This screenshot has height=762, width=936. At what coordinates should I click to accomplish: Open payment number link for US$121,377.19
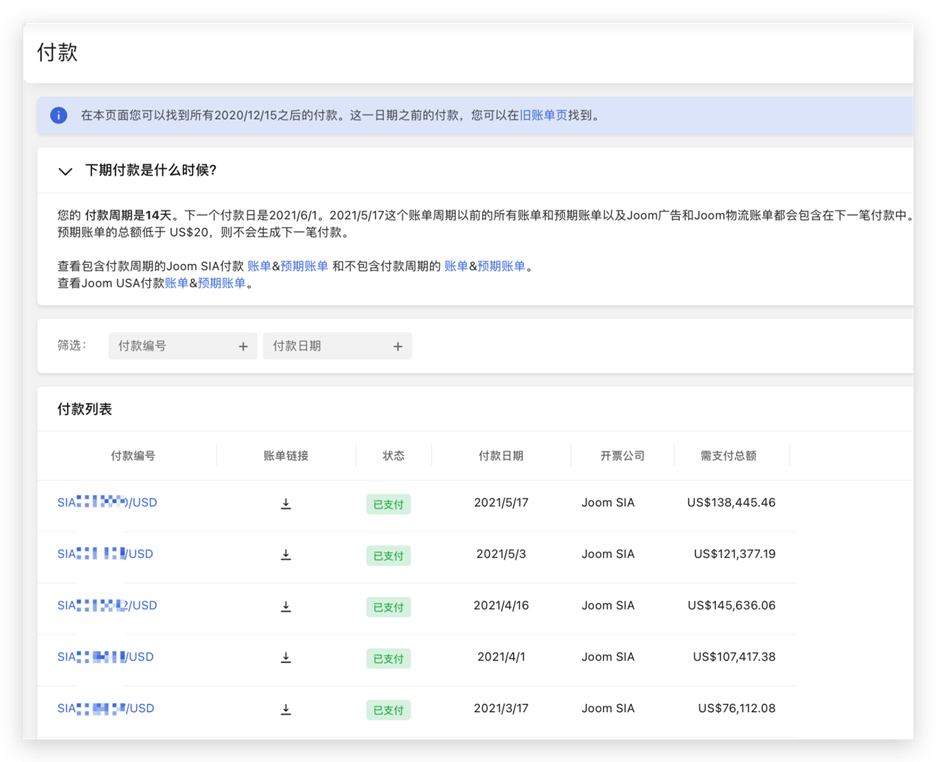tap(105, 554)
